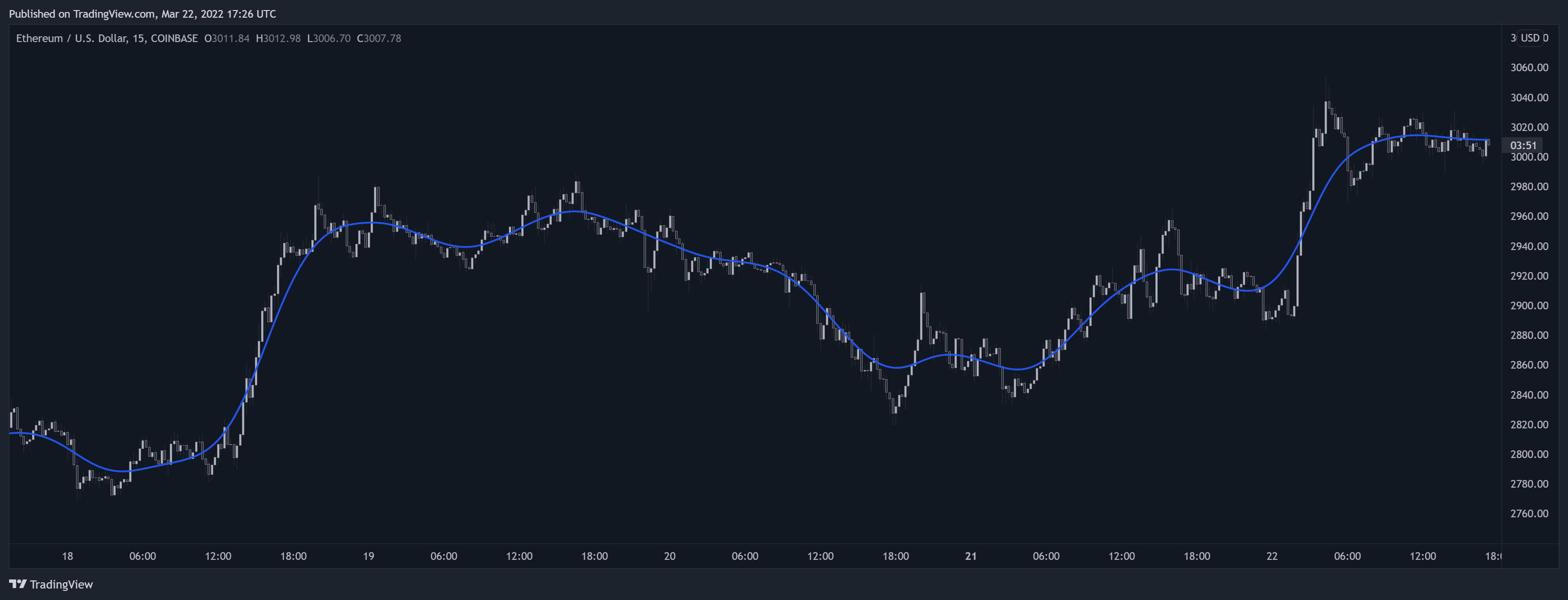Select the high value H3012.98
Image resolution: width=1568 pixels, height=600 pixels.
[x=278, y=38]
